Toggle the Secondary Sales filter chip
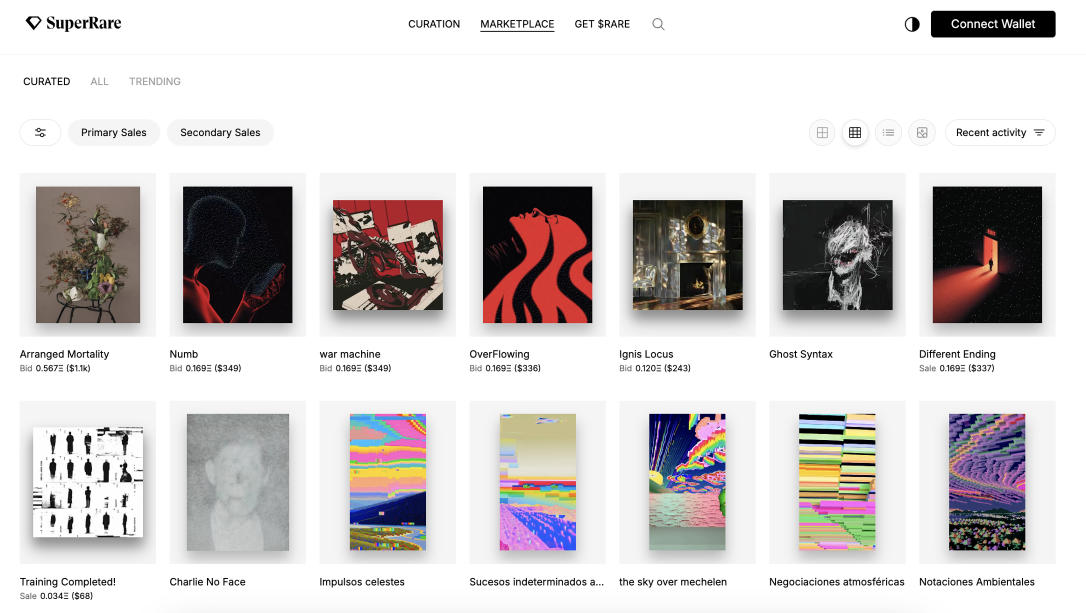Screen dimensions: 1086x613 (x=220, y=132)
